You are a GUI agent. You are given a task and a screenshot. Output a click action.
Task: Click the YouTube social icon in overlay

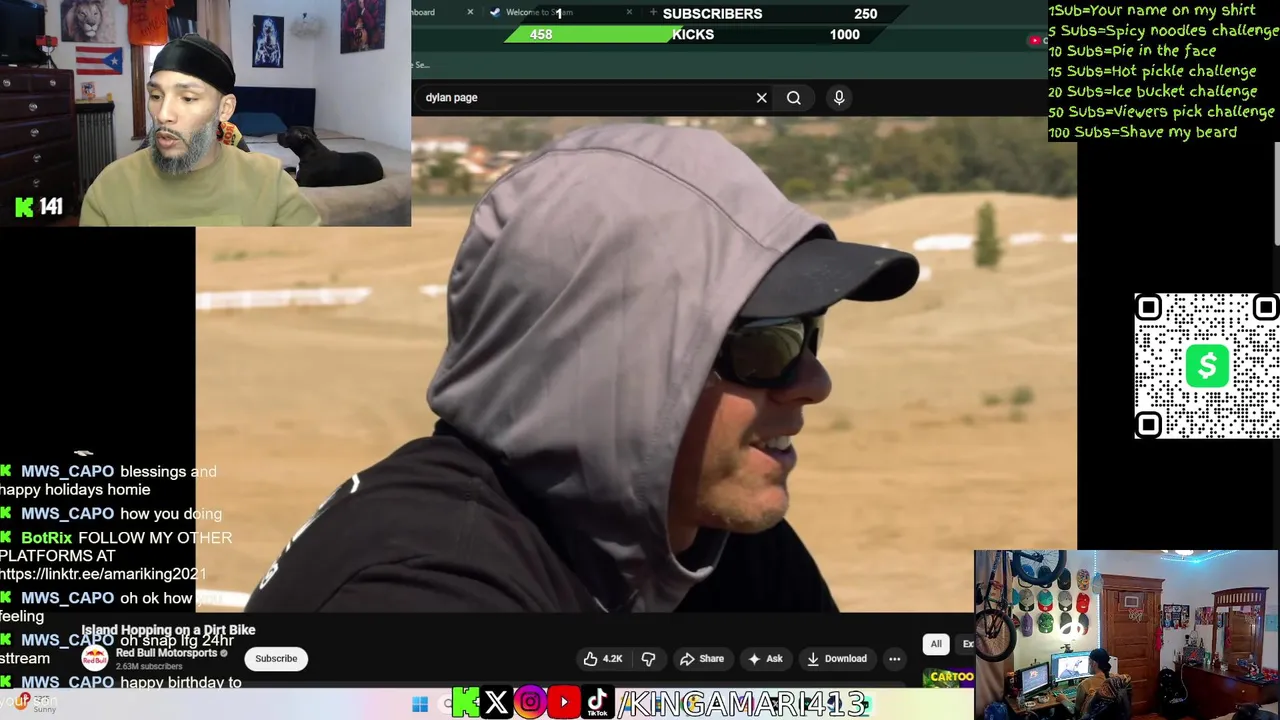click(564, 703)
